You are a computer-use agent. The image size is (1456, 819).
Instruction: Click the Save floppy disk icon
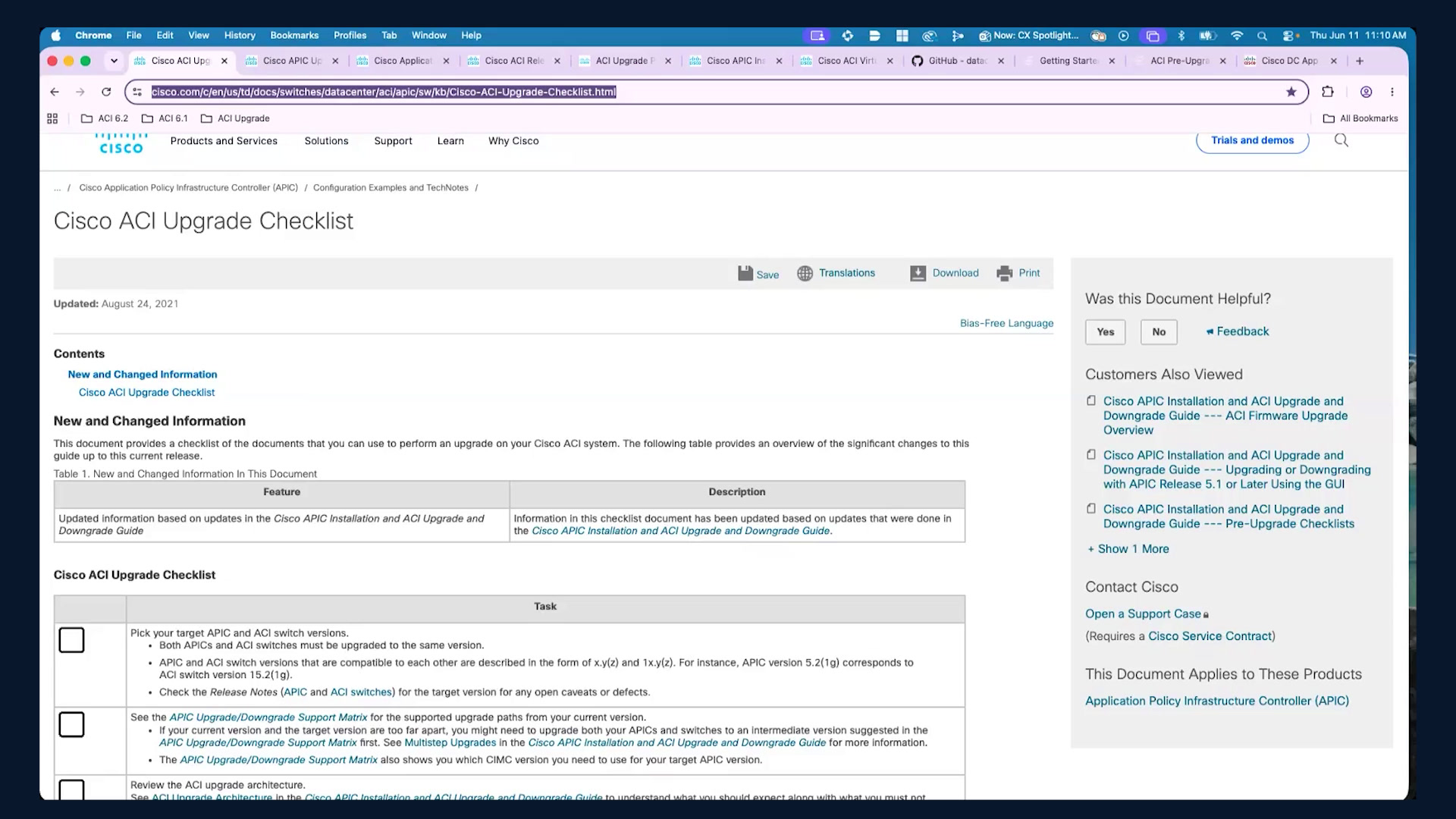pyautogui.click(x=745, y=273)
